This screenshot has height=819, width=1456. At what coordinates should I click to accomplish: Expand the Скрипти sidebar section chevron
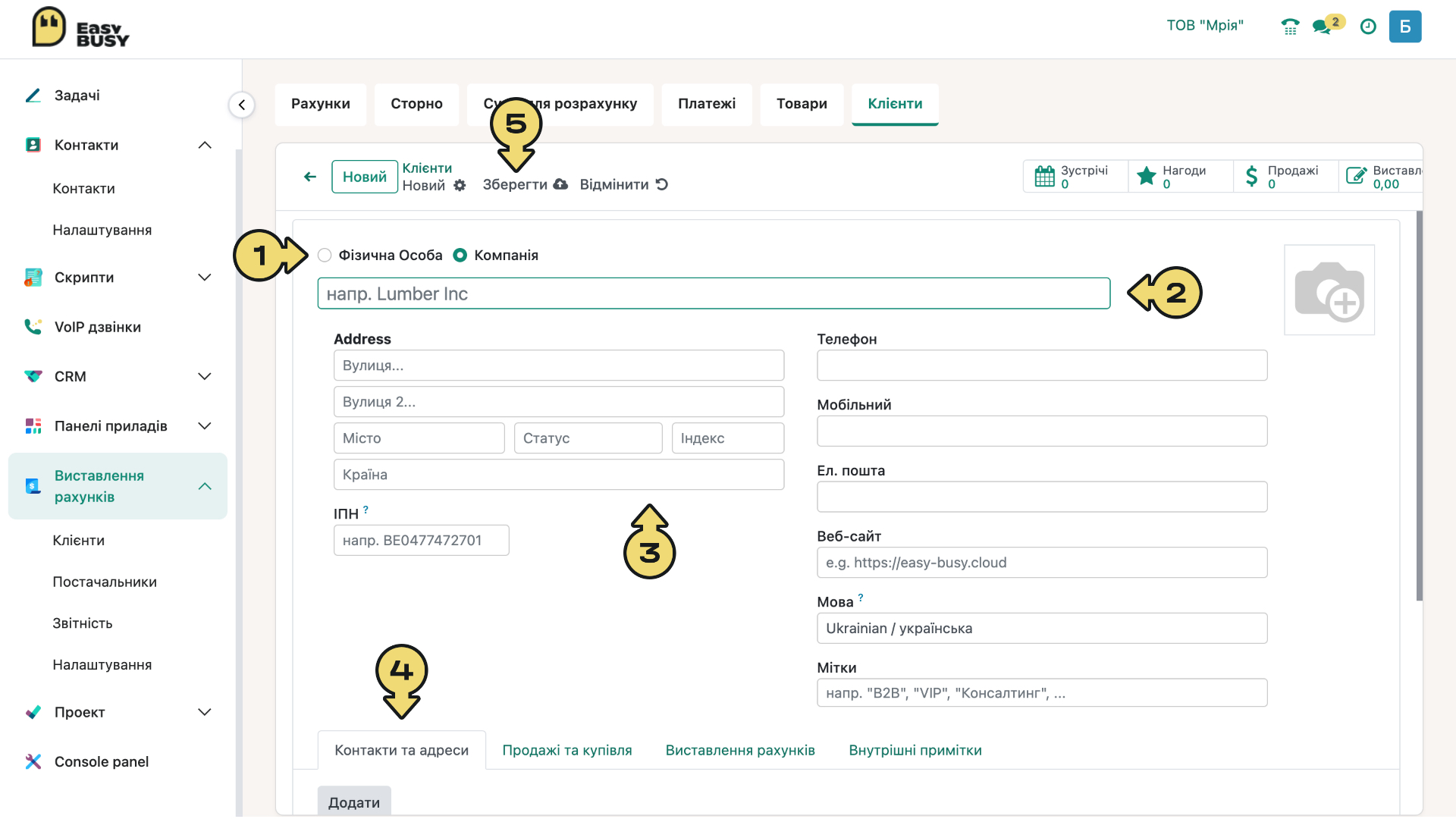click(x=205, y=278)
